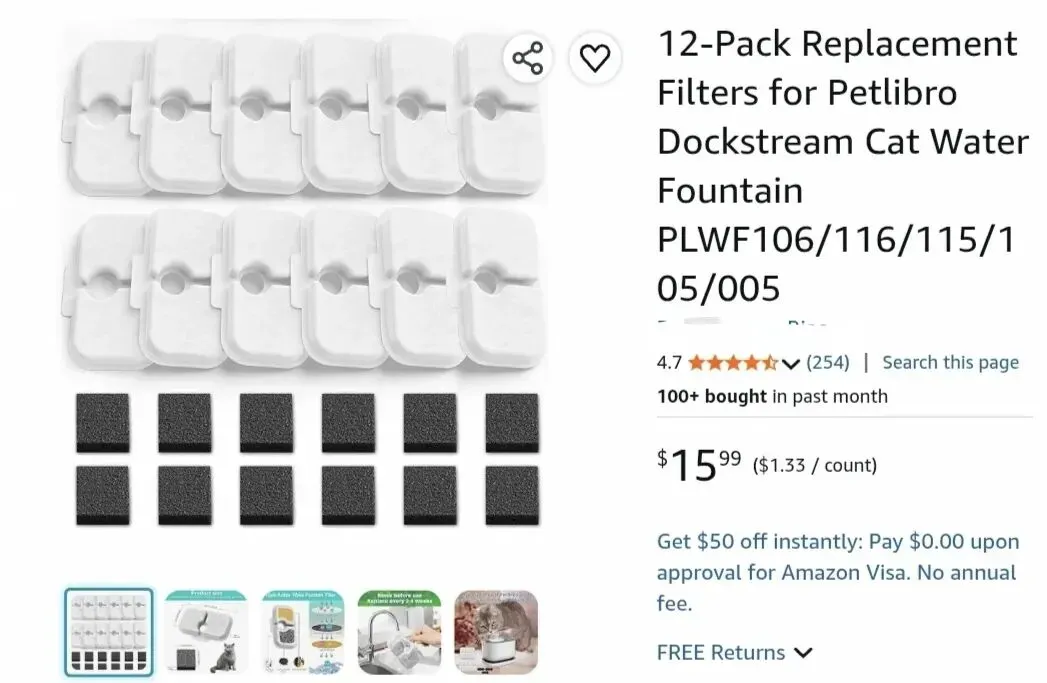View the cat drinking fountain thumbnail
Viewport: 1047px width, 683px height.
496,632
